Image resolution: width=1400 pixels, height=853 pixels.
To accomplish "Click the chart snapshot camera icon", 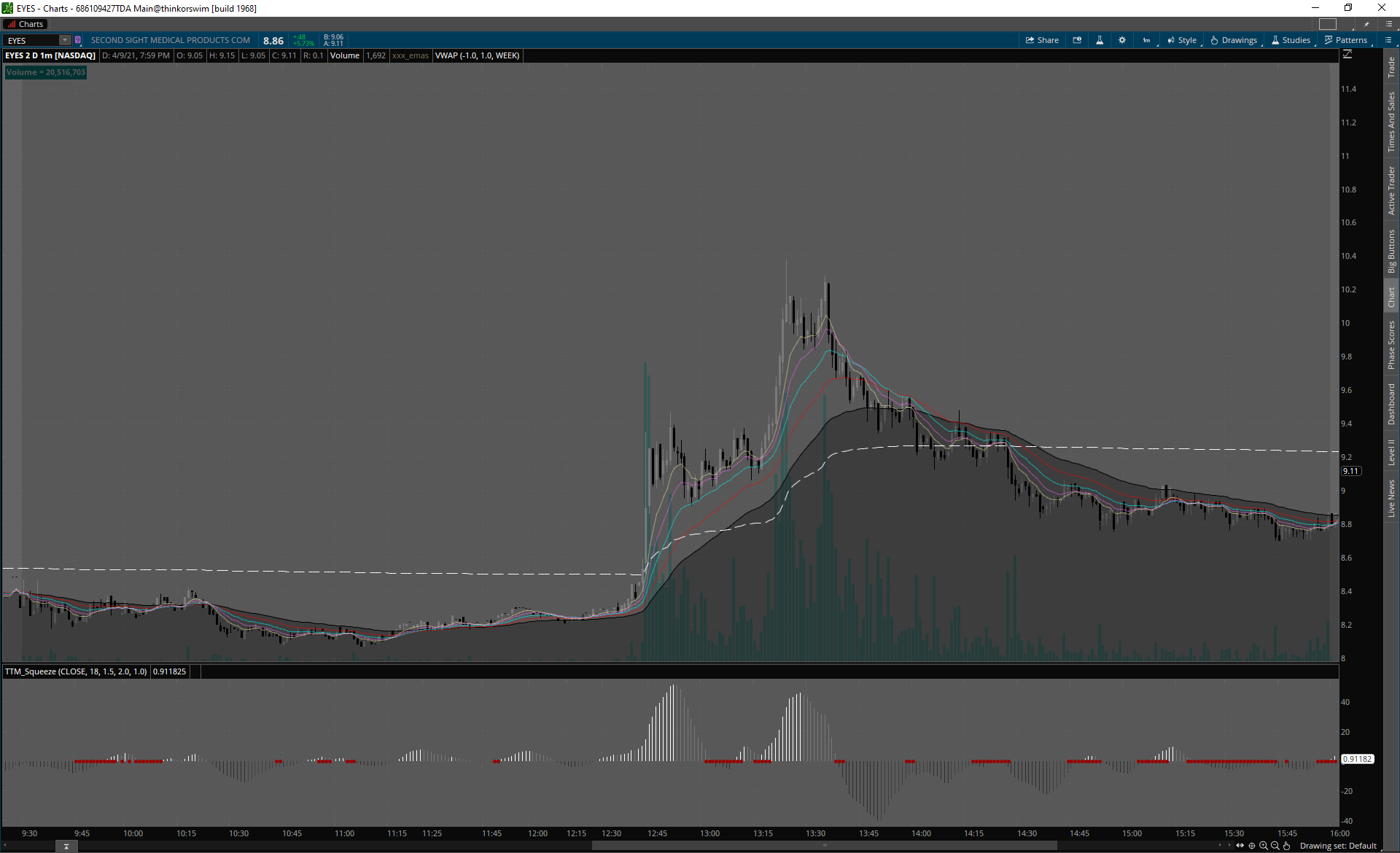I will 1077,40.
